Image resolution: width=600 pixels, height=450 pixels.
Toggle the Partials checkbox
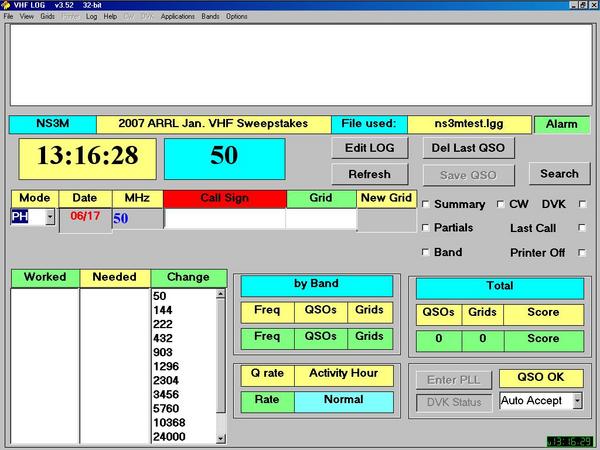pyautogui.click(x=426, y=229)
